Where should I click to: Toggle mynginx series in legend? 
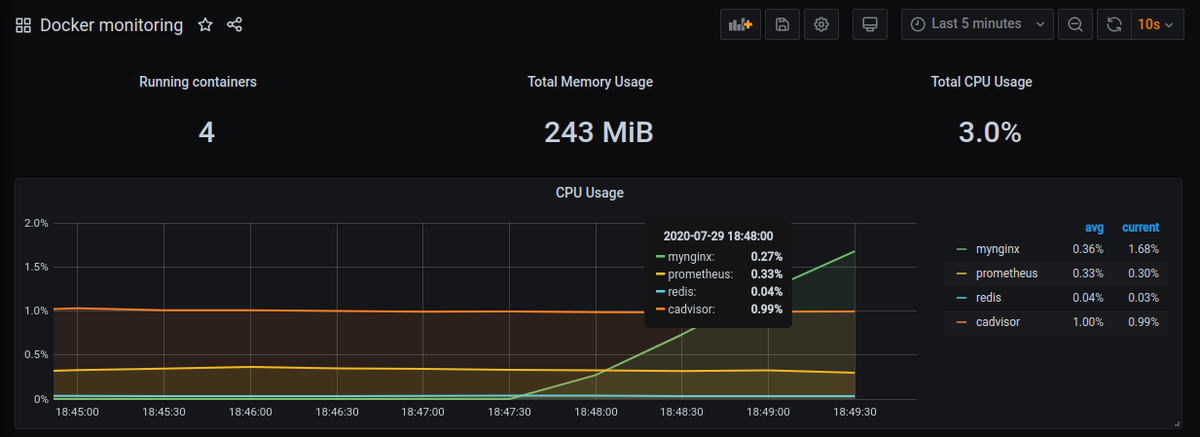(x=998, y=248)
